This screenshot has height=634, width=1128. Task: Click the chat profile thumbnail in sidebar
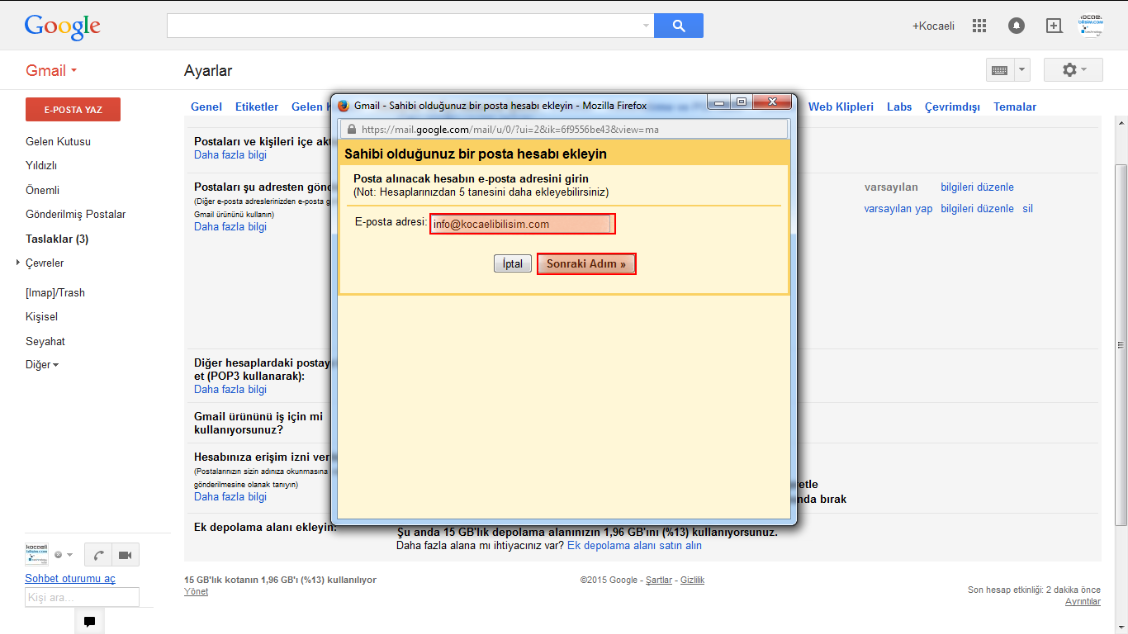pos(37,554)
